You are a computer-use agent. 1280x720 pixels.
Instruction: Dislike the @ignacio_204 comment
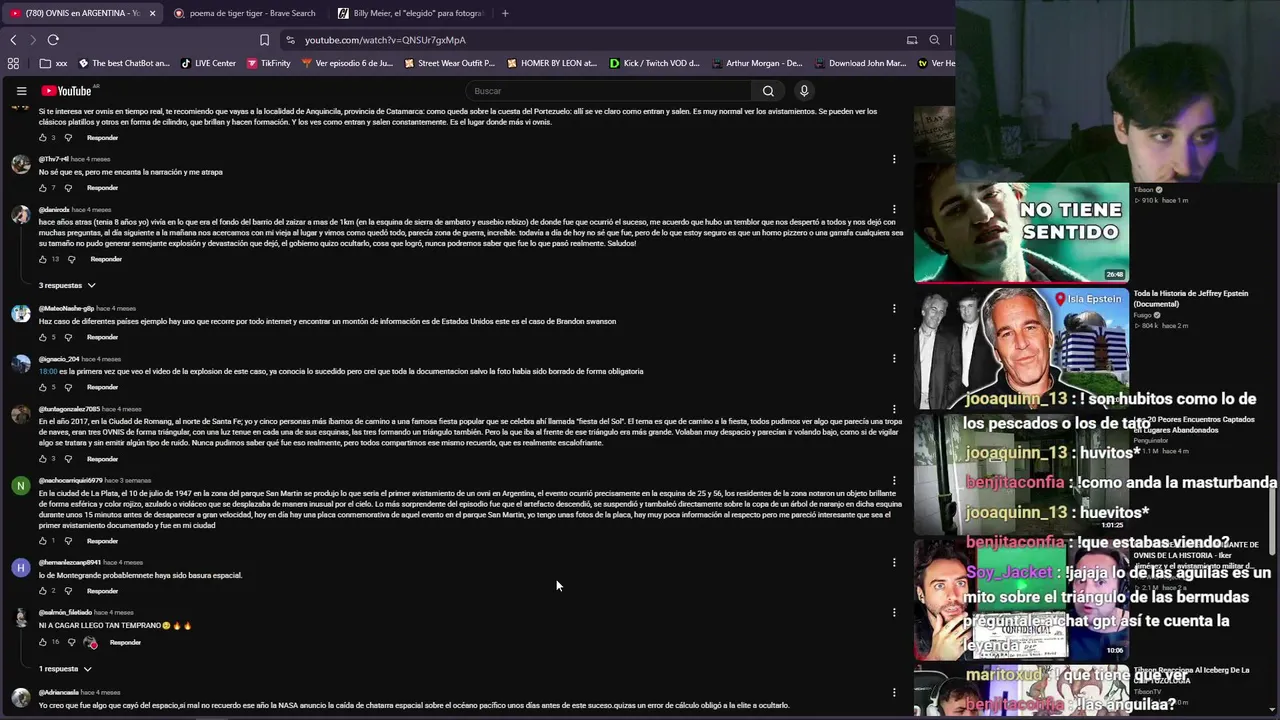click(68, 387)
